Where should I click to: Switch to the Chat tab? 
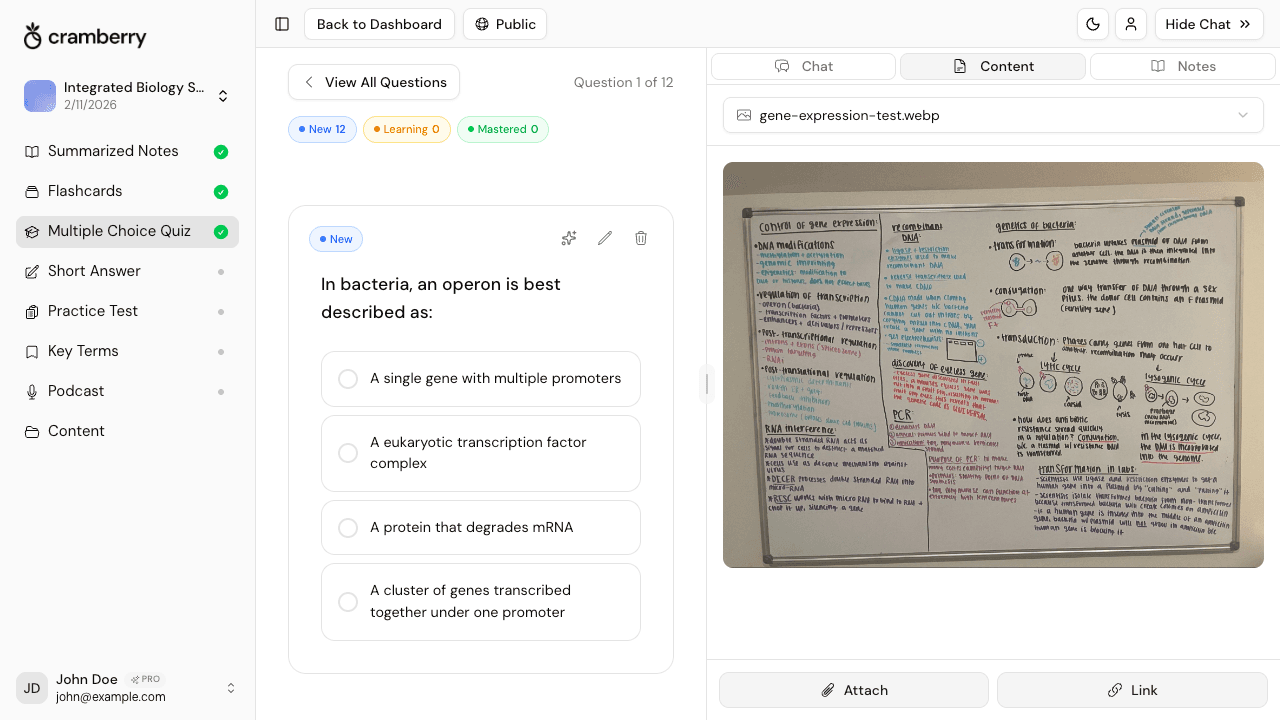point(803,66)
